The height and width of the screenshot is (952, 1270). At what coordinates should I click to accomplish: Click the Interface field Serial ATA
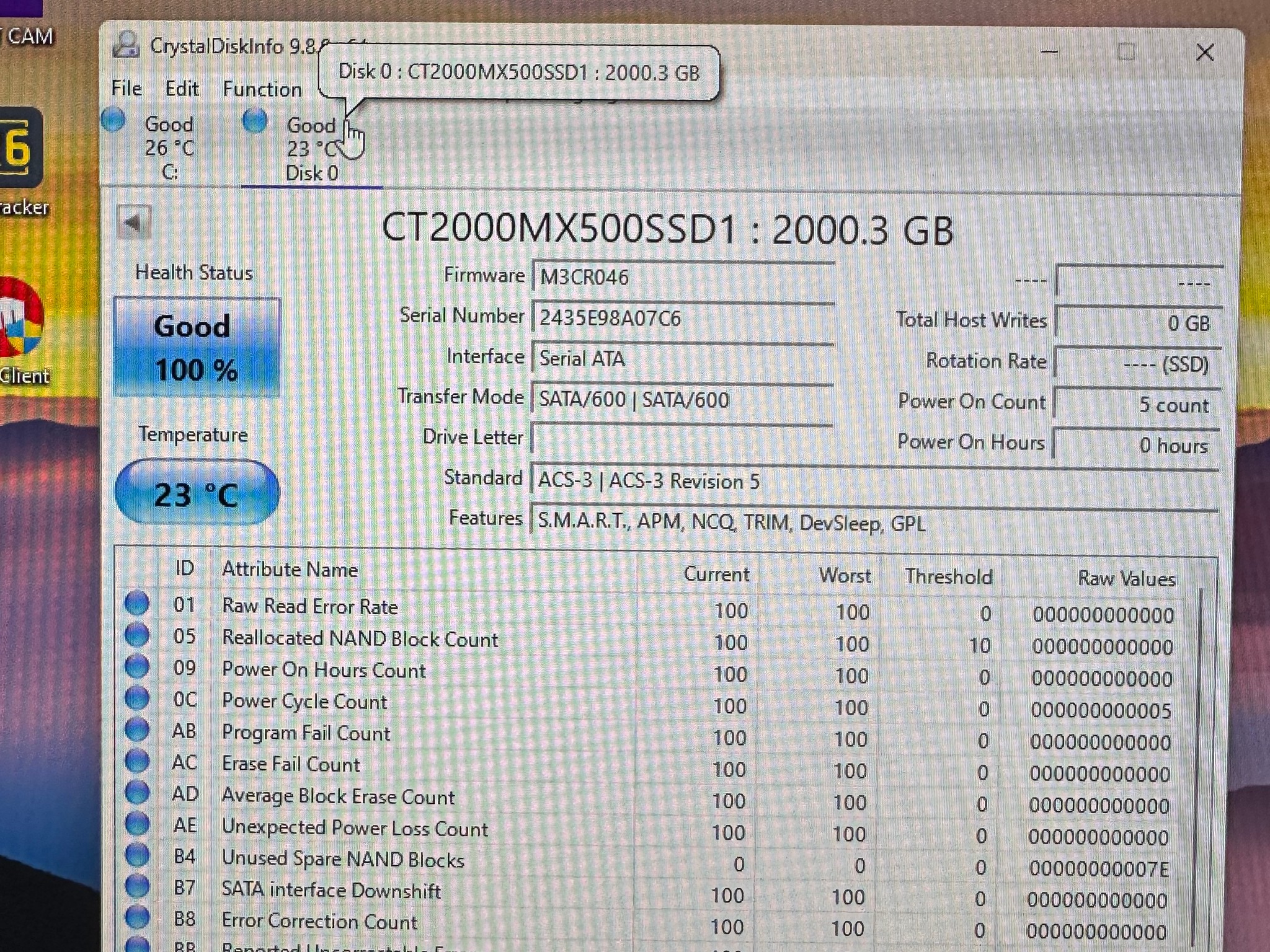tap(682, 358)
